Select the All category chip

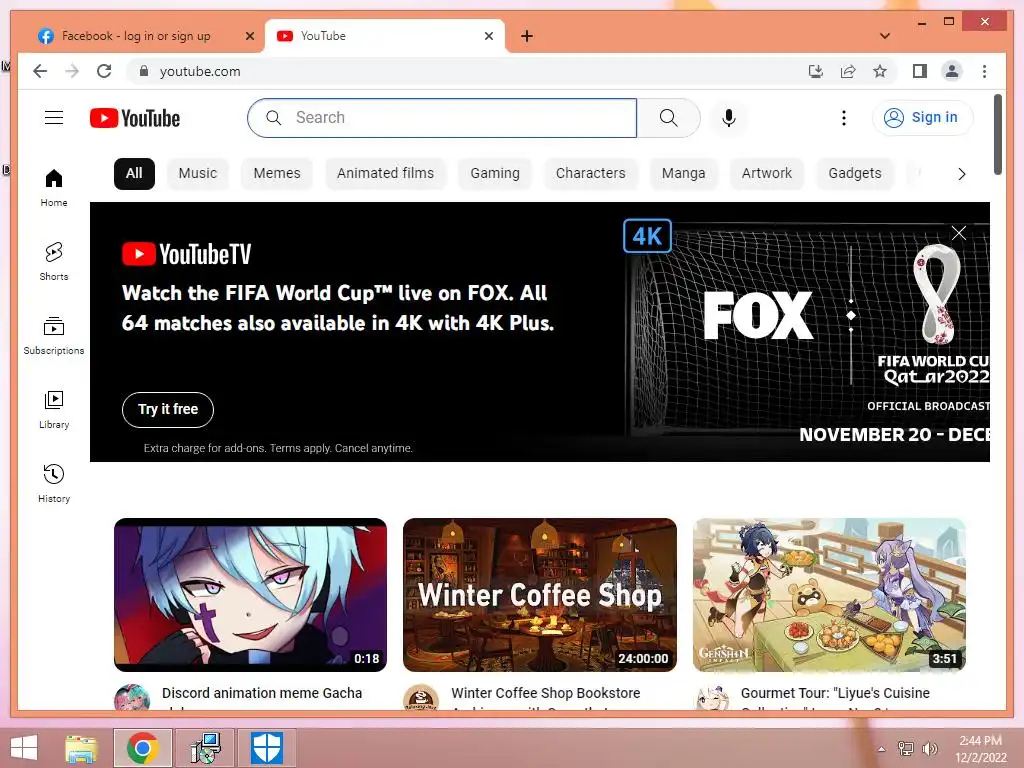click(x=134, y=173)
